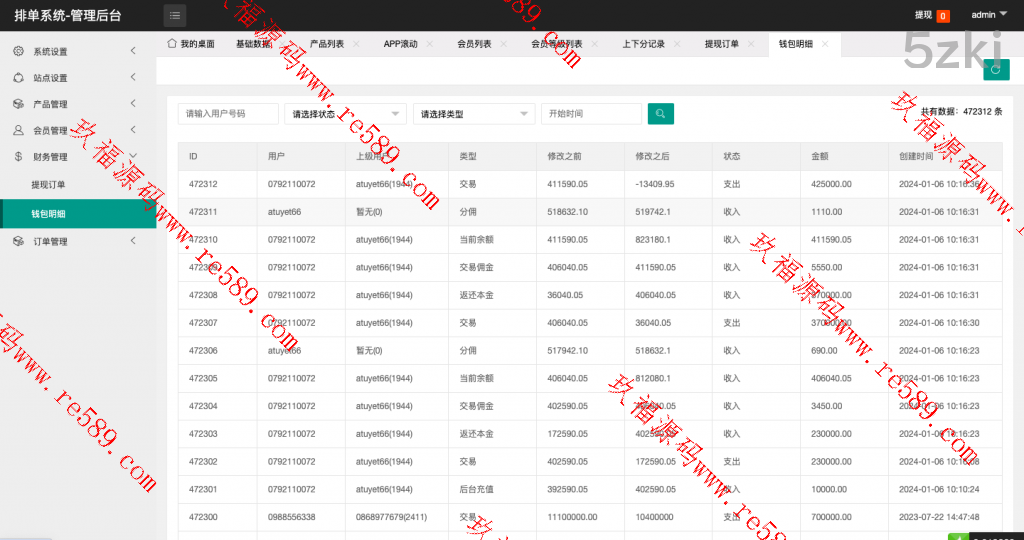Click the 系统设置 gear icon

tap(18, 51)
